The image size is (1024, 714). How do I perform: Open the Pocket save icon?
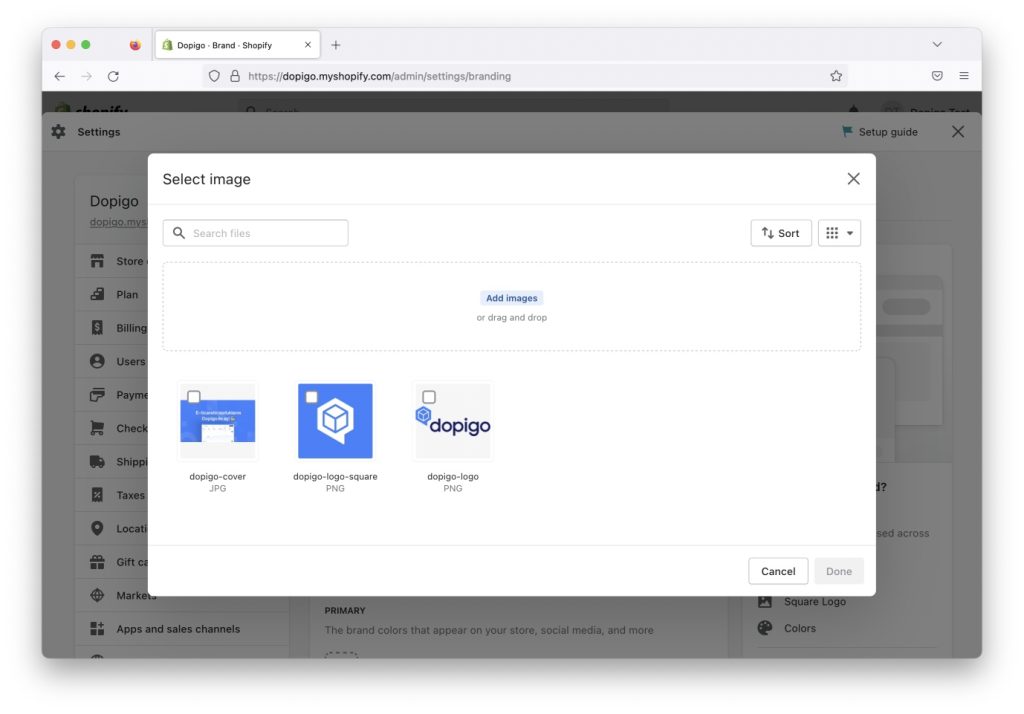pyautogui.click(x=937, y=76)
